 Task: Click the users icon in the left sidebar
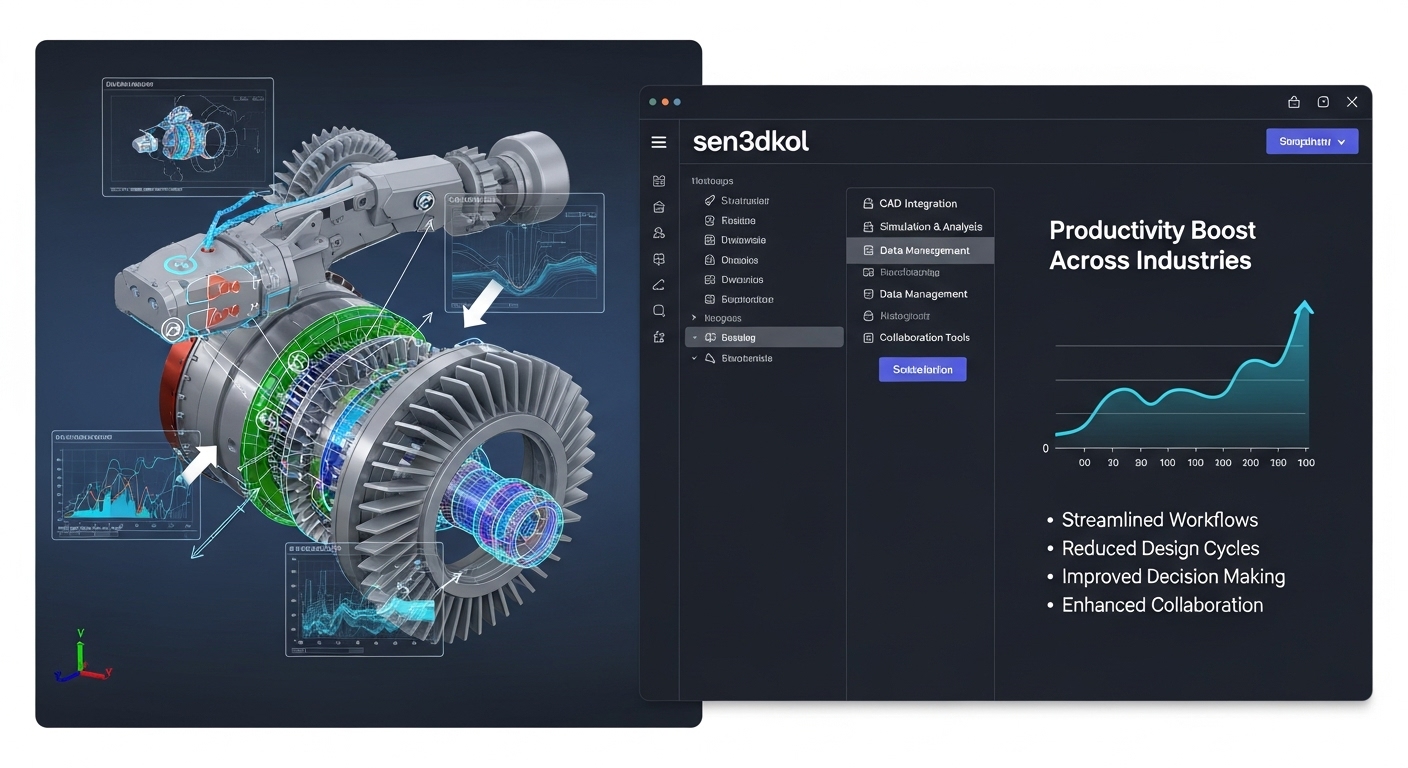pos(658,232)
